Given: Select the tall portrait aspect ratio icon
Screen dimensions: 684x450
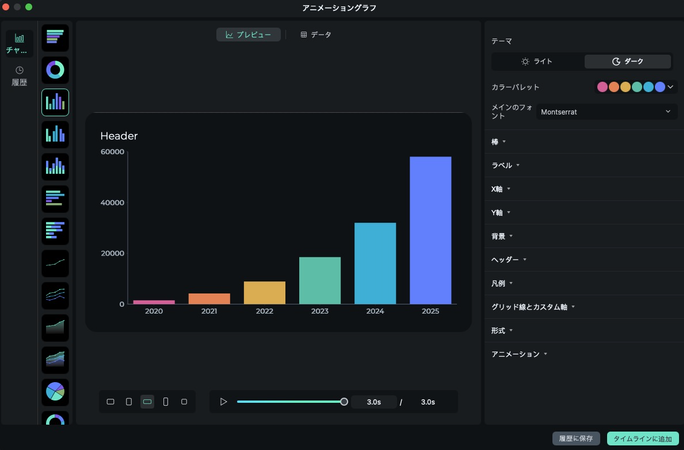Looking at the screenshot, I should coord(166,402).
